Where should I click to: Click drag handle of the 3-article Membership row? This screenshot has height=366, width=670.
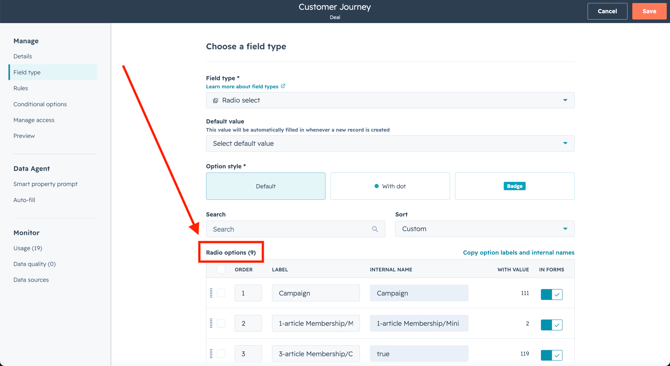coord(211,354)
